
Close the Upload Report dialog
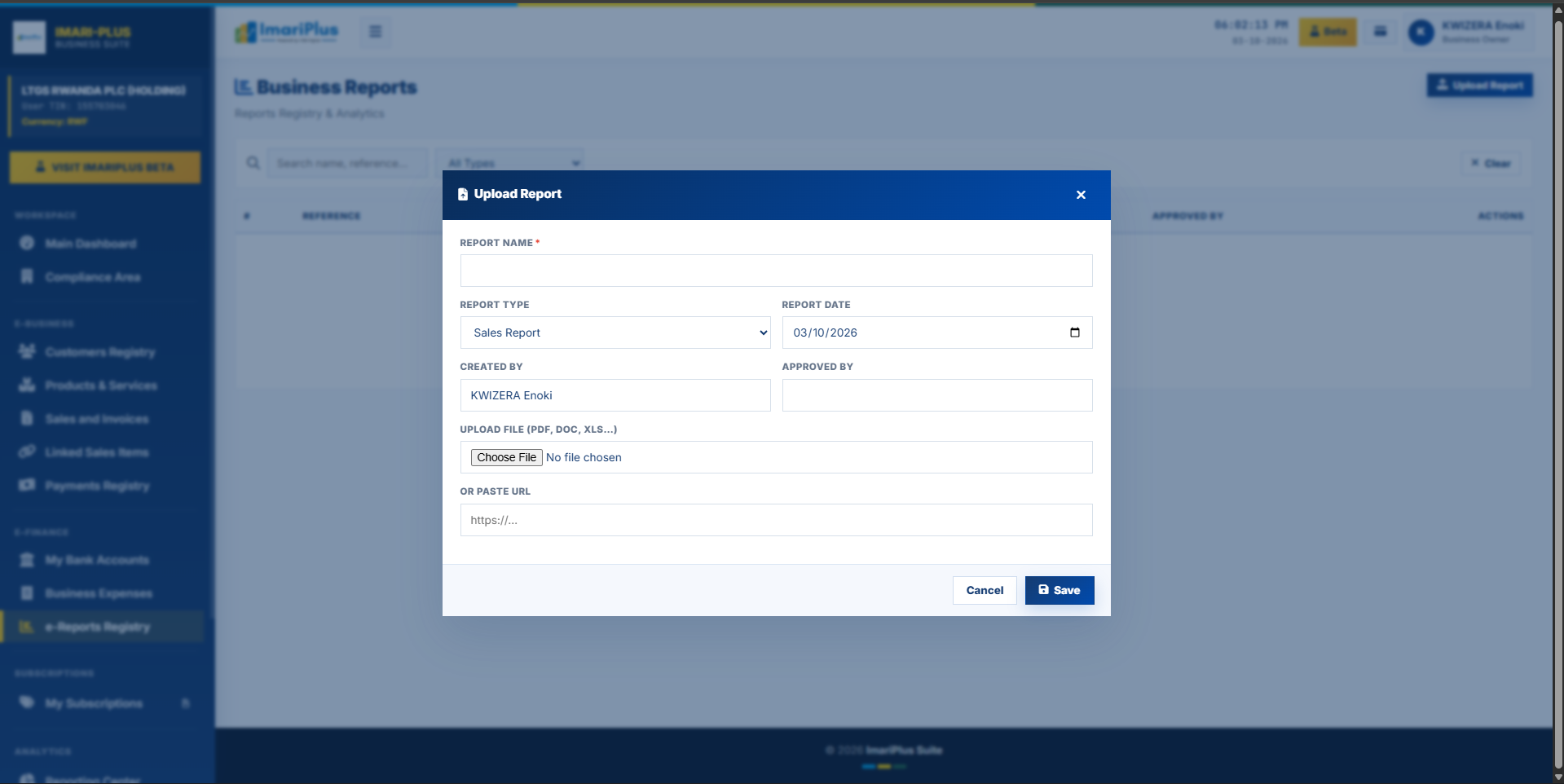[1081, 195]
